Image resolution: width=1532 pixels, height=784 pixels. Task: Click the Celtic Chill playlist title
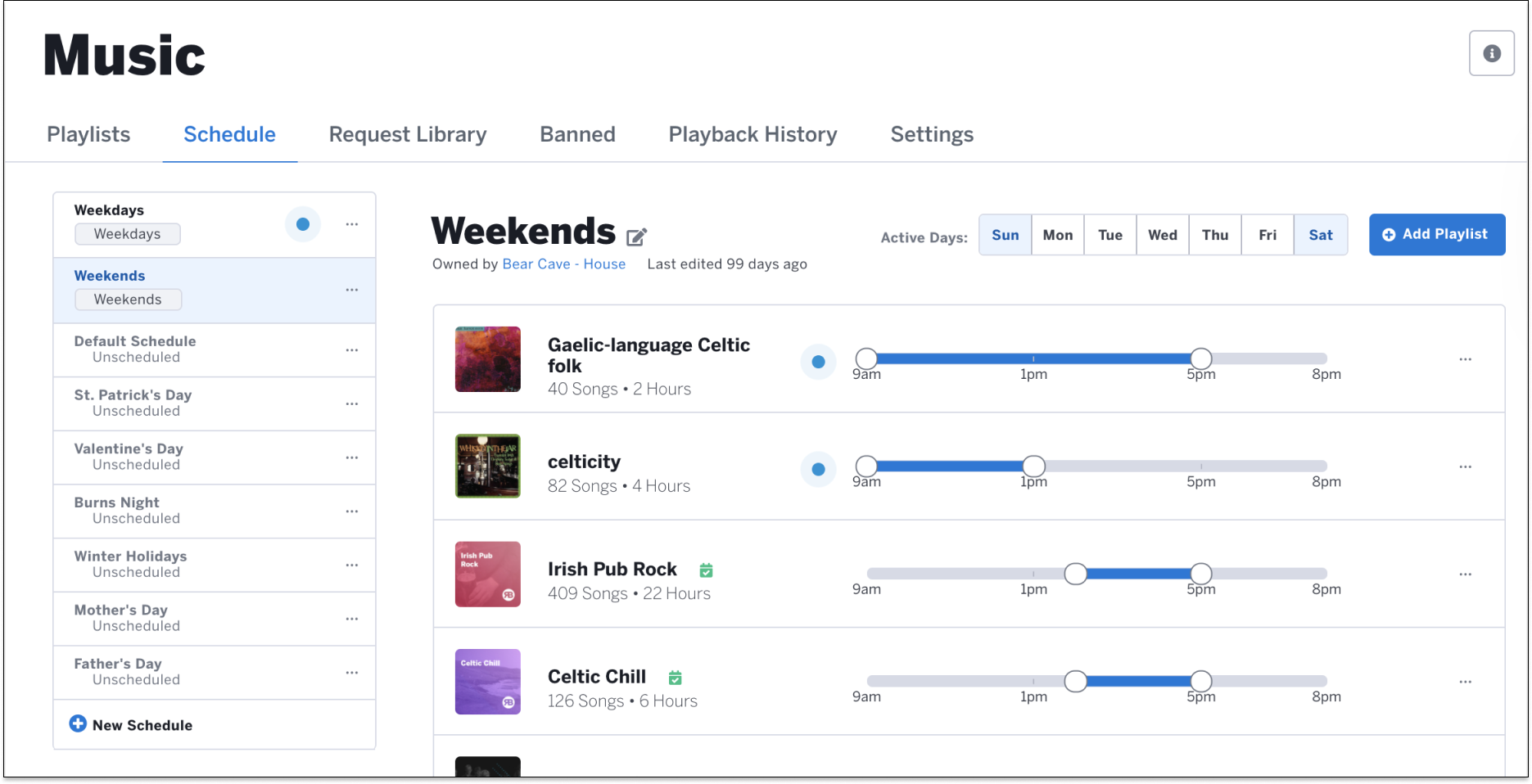click(x=597, y=677)
